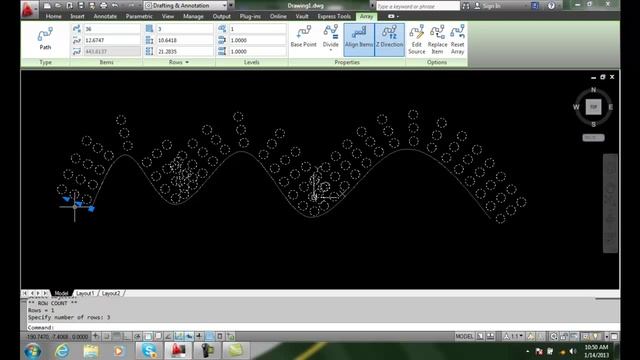Click the TOP face of the ViewCube
Viewport: 640px width, 360px height.
point(593,107)
